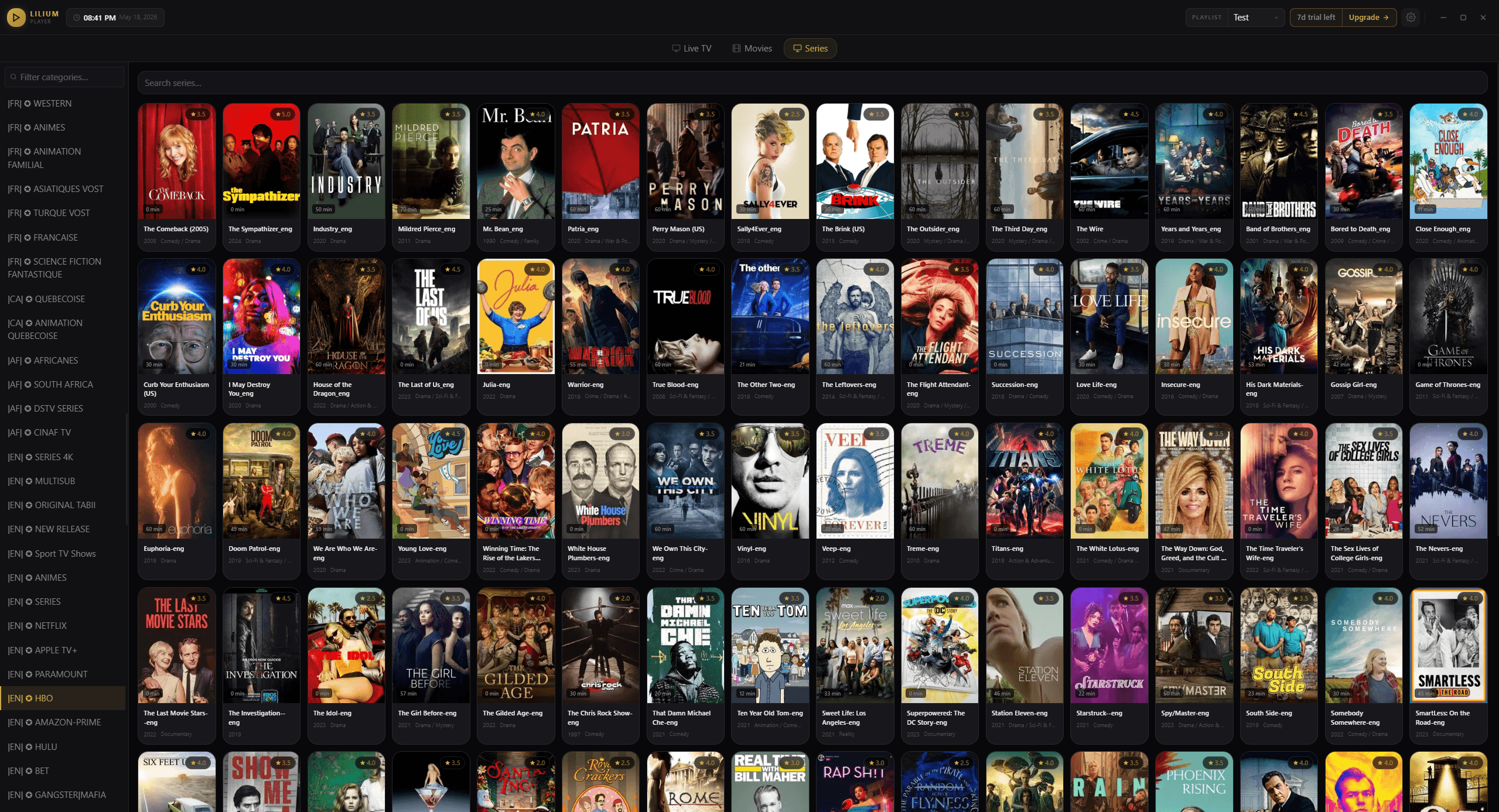Open the SmartLess: On the Road poster

pyautogui.click(x=1448, y=645)
